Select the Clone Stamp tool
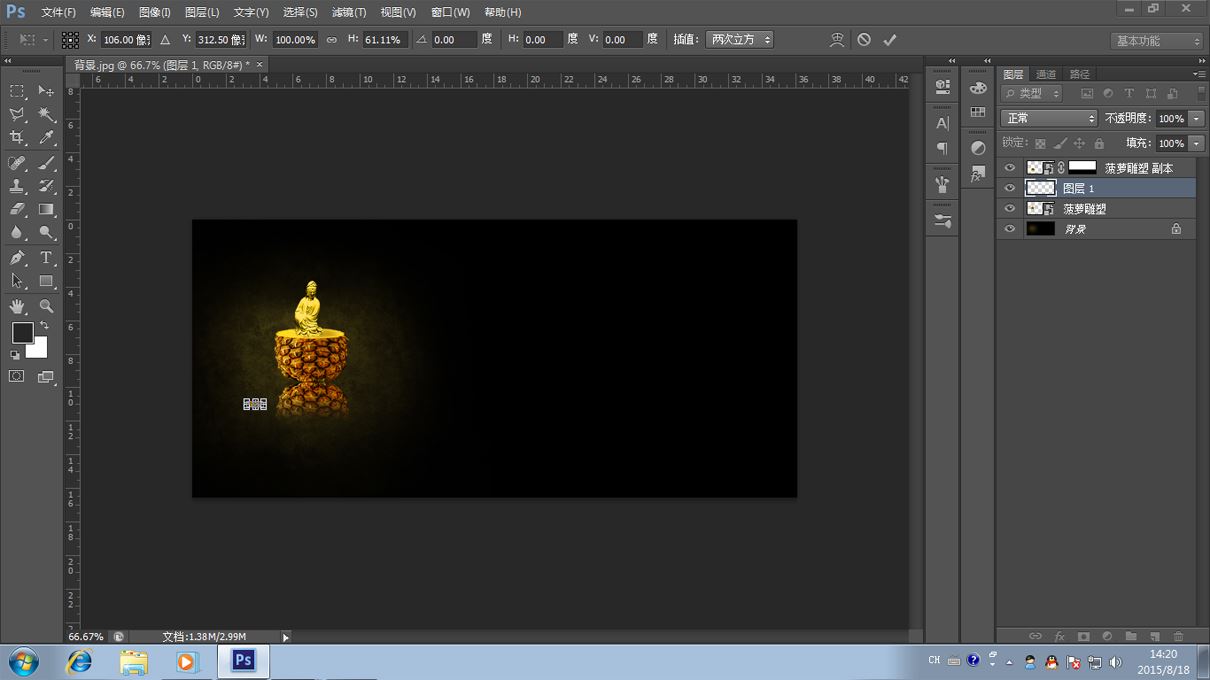Viewport: 1210px width, 680px height. pyautogui.click(x=17, y=186)
